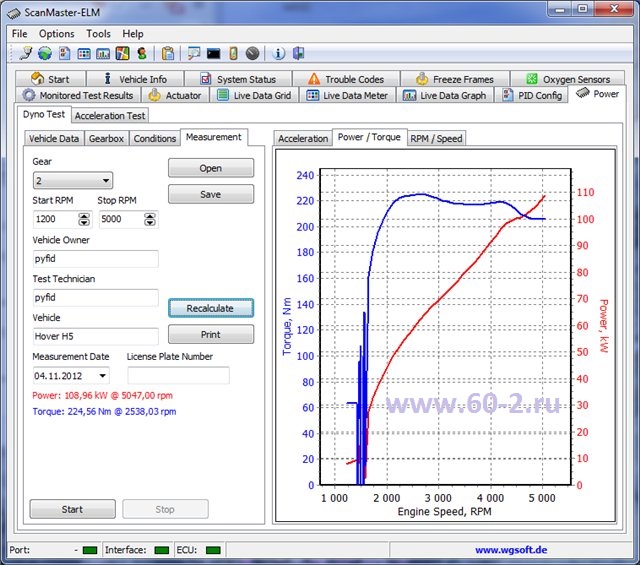The height and width of the screenshot is (565, 640).
Task: Increase the Start RPM stepper value
Action: tap(84, 216)
